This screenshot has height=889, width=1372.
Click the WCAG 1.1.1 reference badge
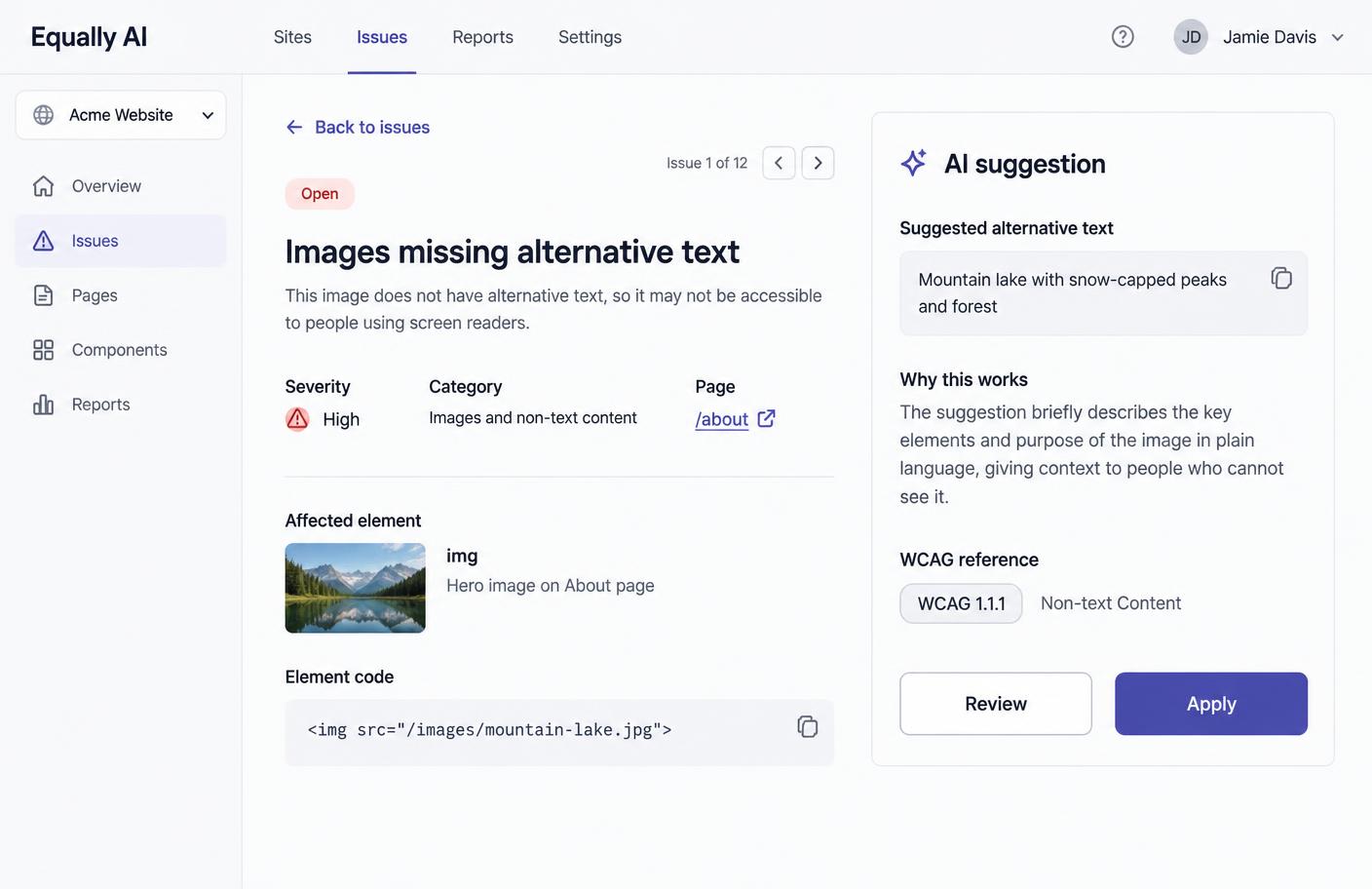tap(961, 603)
